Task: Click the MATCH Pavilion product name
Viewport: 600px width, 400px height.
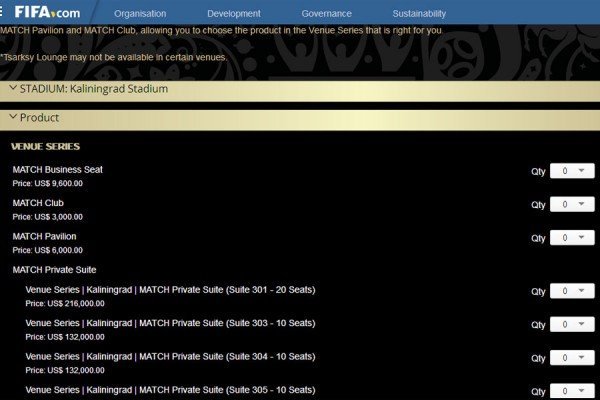Action: click(x=45, y=236)
